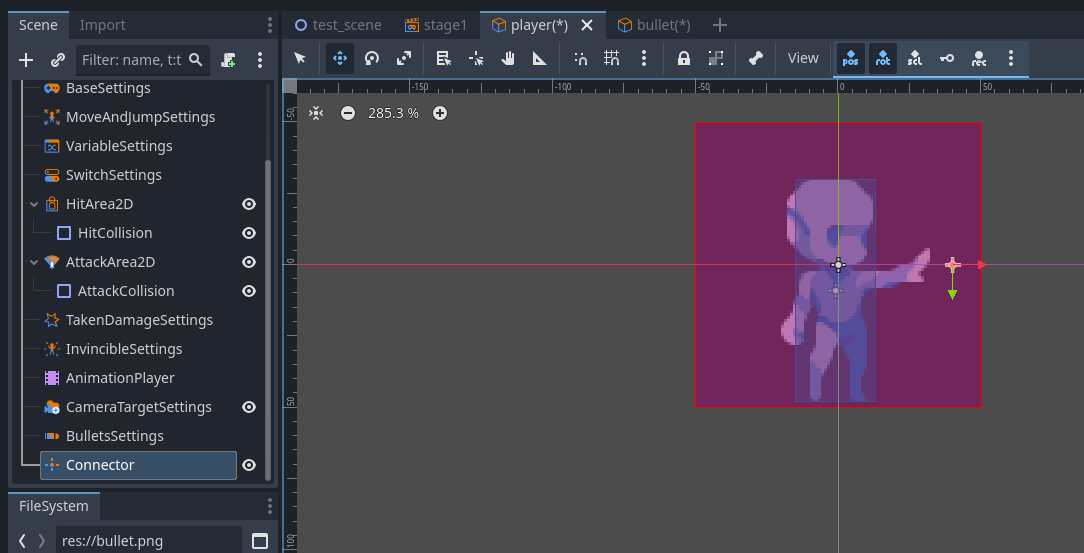Lock the selected node

[x=684, y=58]
